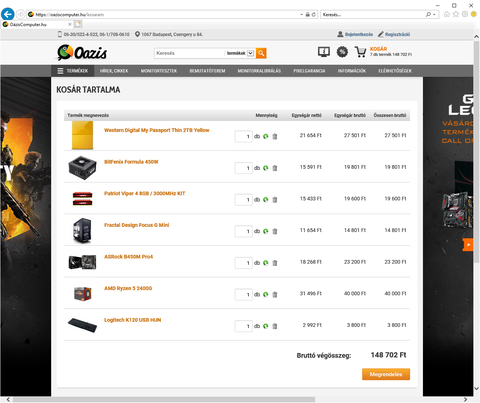
Task: Click the lock security icon in address bar
Action: tap(308, 15)
